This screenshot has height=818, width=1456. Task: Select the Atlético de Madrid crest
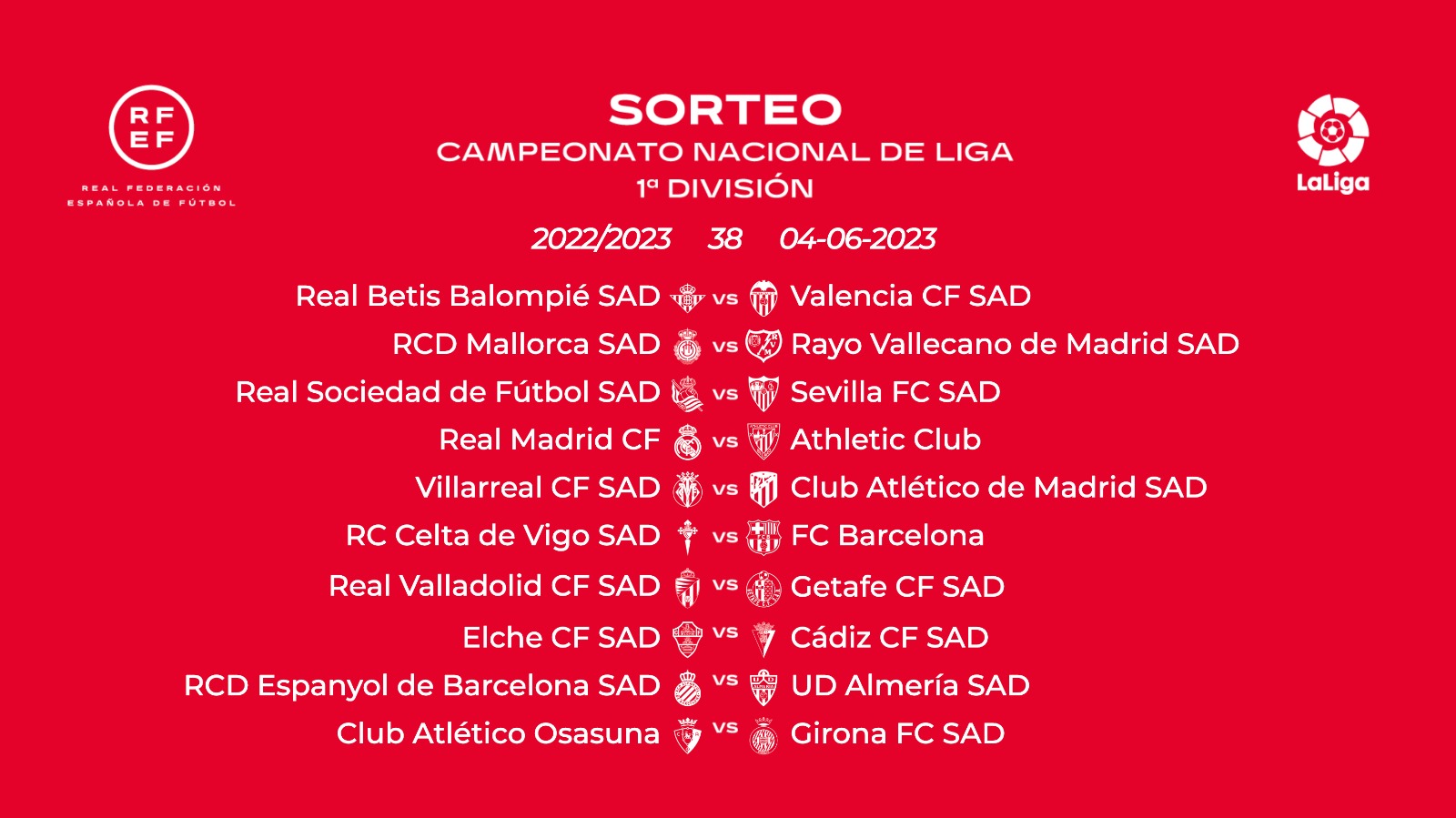coord(763,489)
